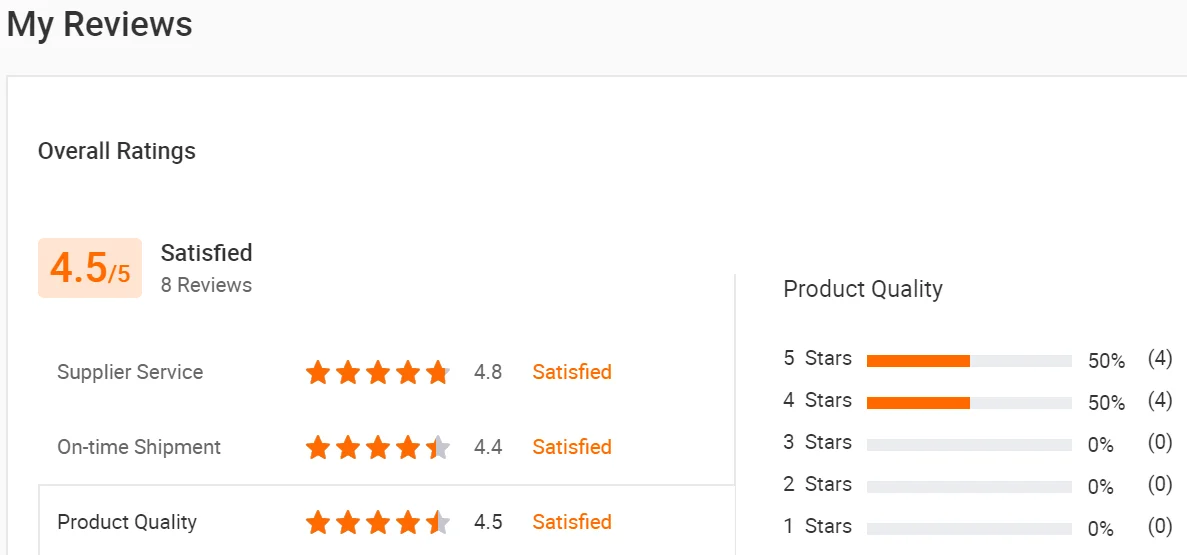Click Satisfied label next to Supplier Service
The image size is (1187, 555).
tap(571, 372)
